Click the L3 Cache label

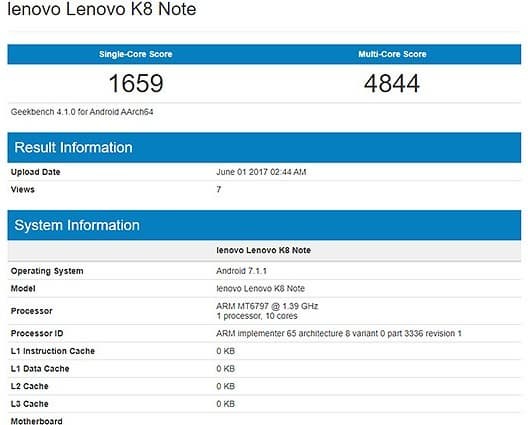click(30, 404)
